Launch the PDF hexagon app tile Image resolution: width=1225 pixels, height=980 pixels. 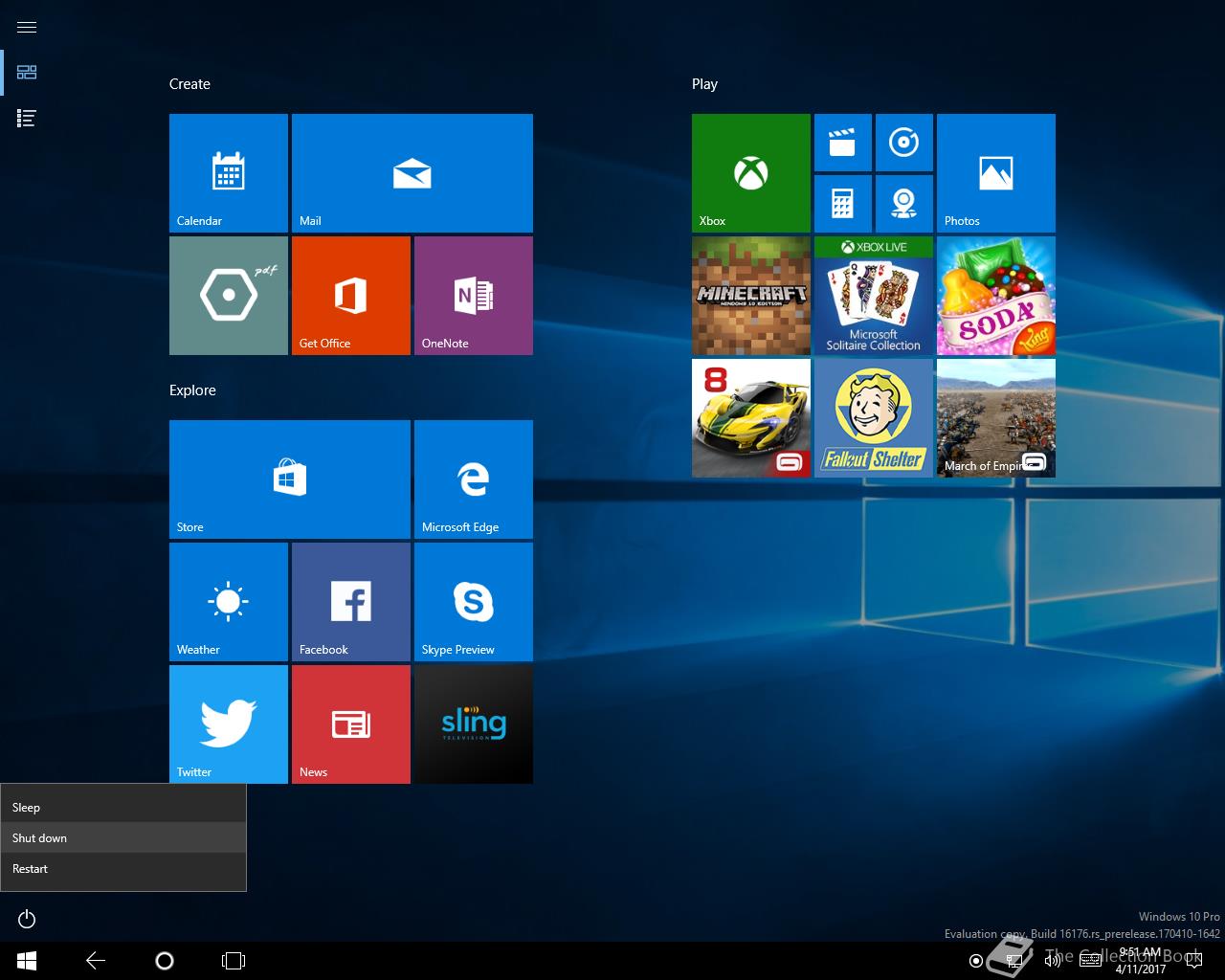(x=229, y=296)
